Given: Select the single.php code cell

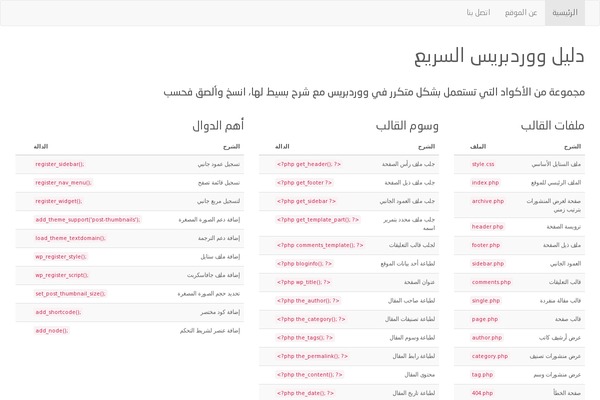Looking at the screenshot, I should (486, 300).
